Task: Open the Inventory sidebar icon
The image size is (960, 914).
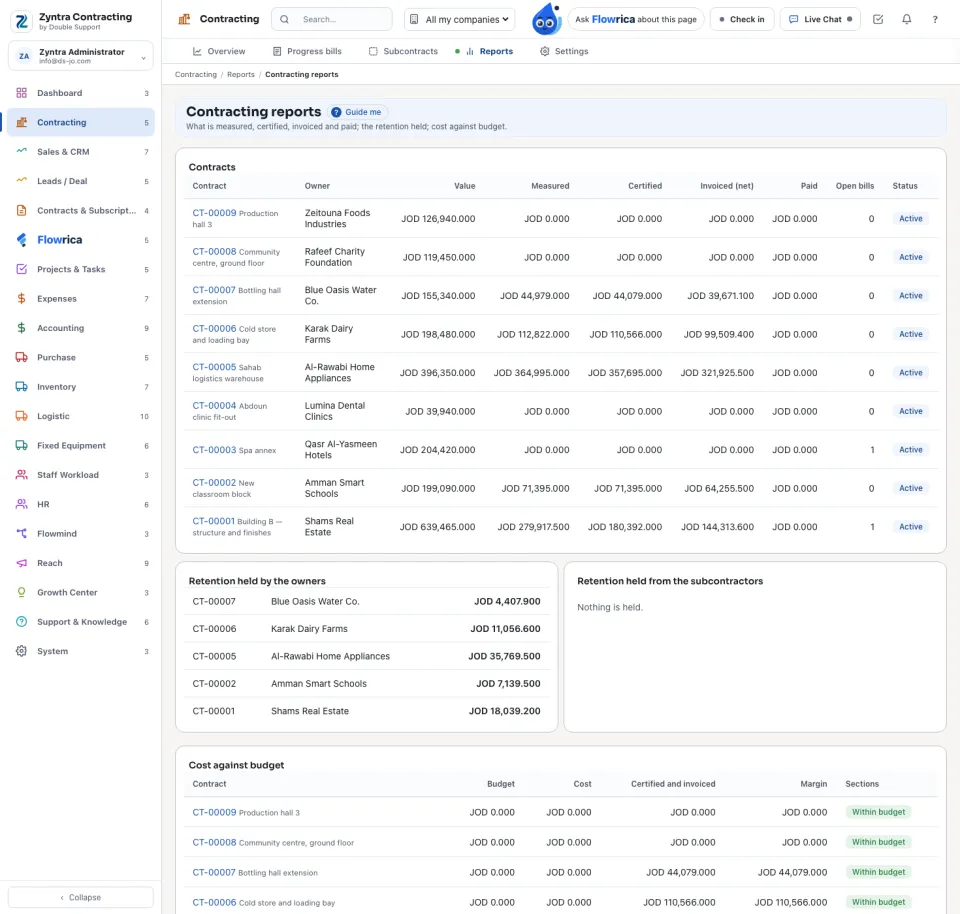Action: pyautogui.click(x=21, y=386)
